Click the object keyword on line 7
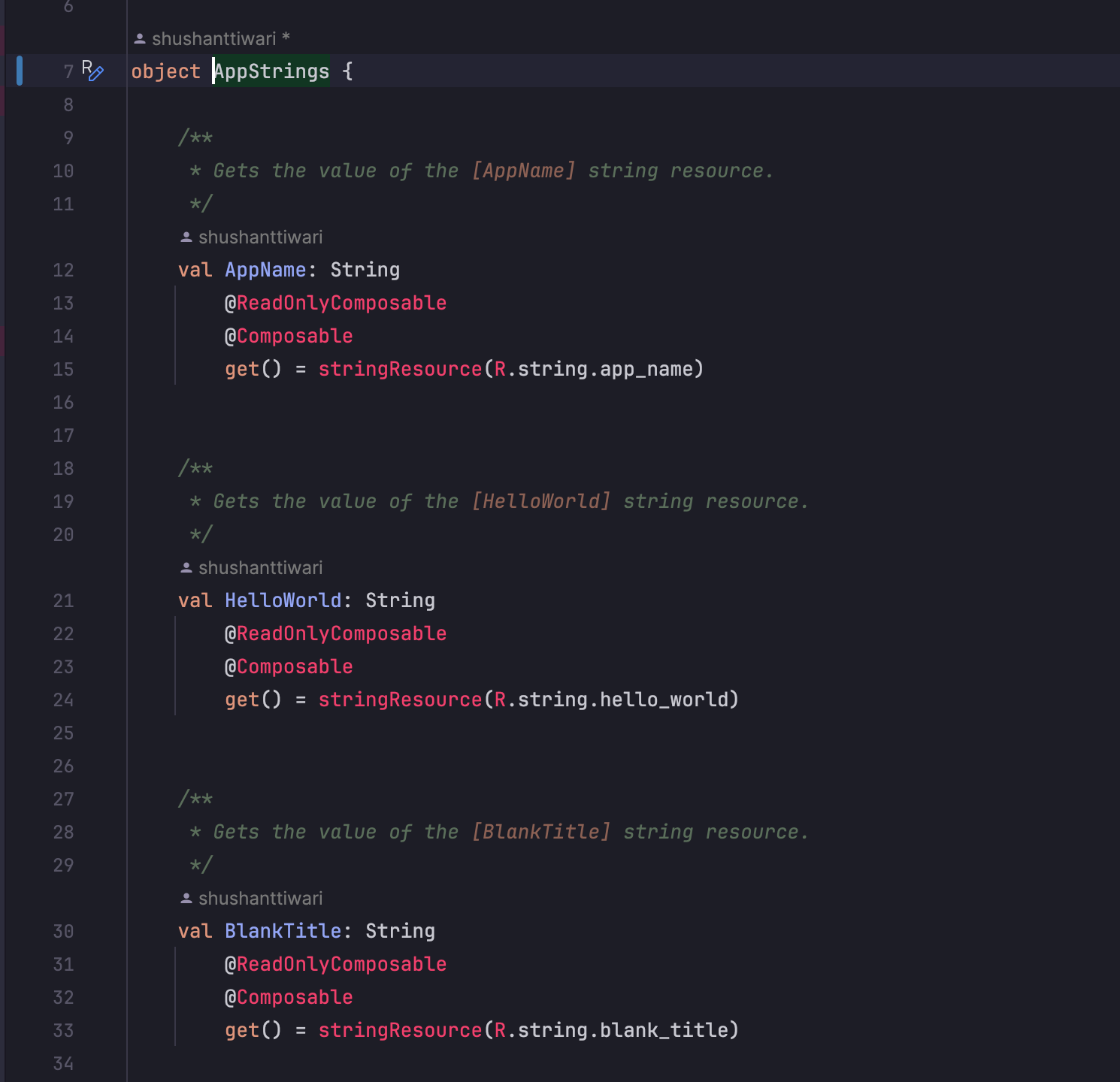Image resolution: width=1120 pixels, height=1082 pixels. tap(166, 71)
